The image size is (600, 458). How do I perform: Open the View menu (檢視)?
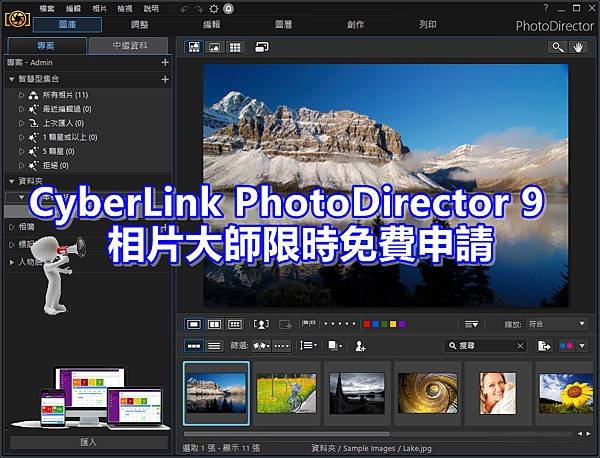(125, 8)
